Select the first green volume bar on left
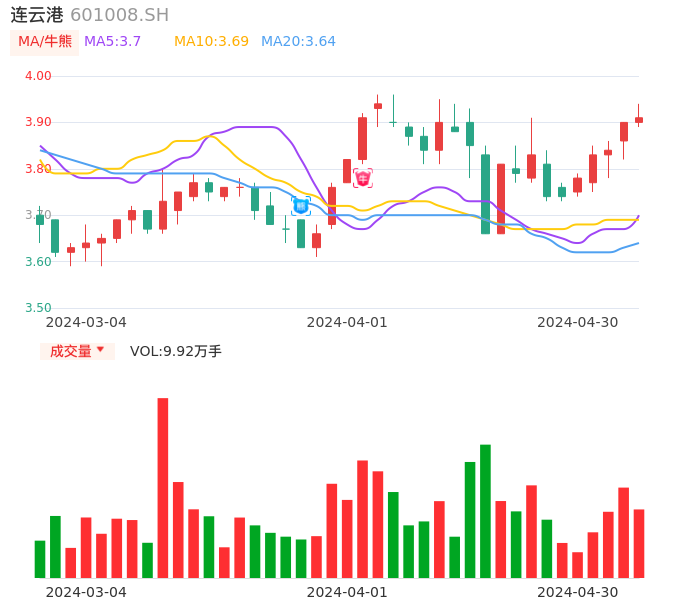 tap(40, 558)
